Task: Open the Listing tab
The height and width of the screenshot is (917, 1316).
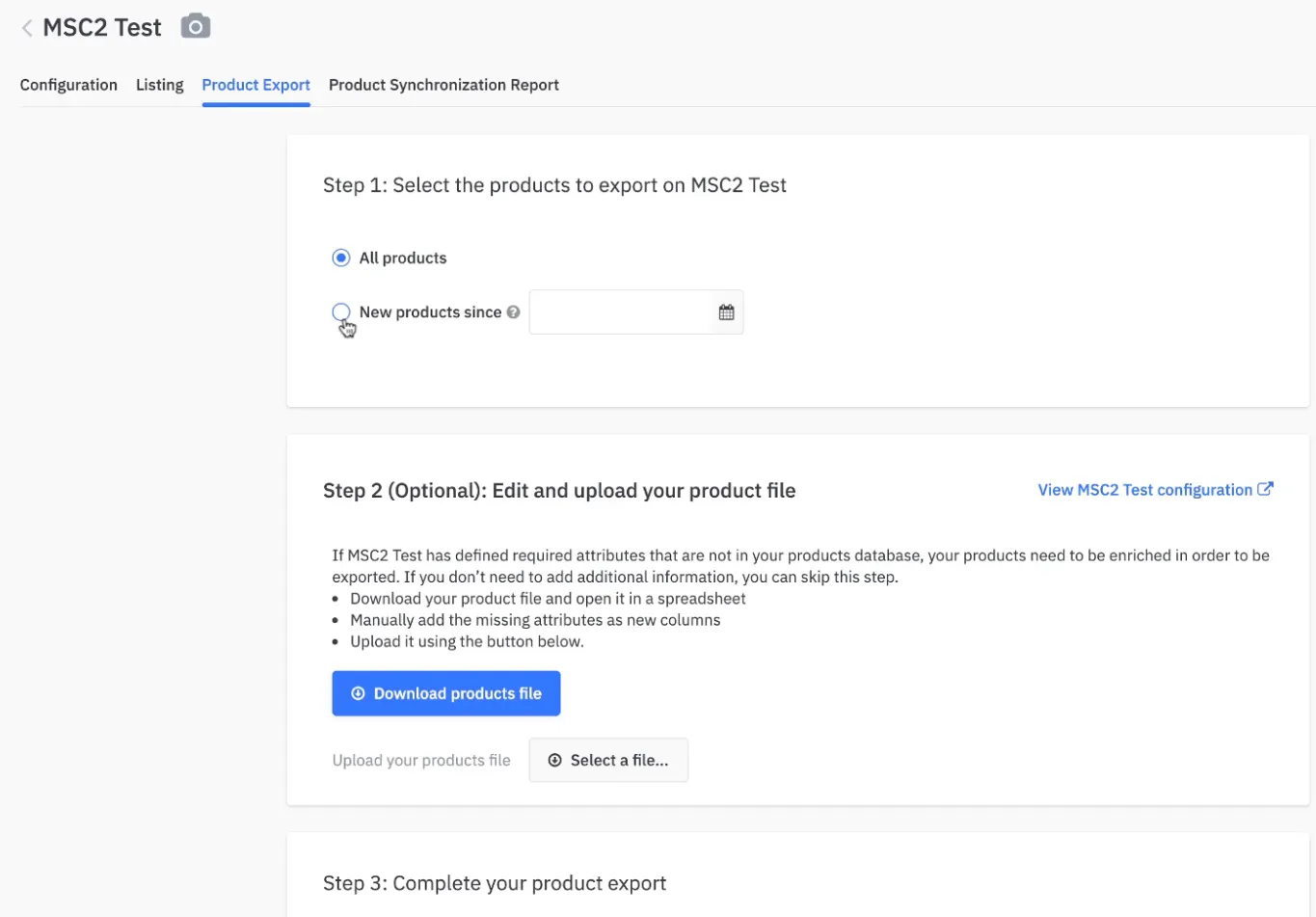Action: [x=160, y=85]
